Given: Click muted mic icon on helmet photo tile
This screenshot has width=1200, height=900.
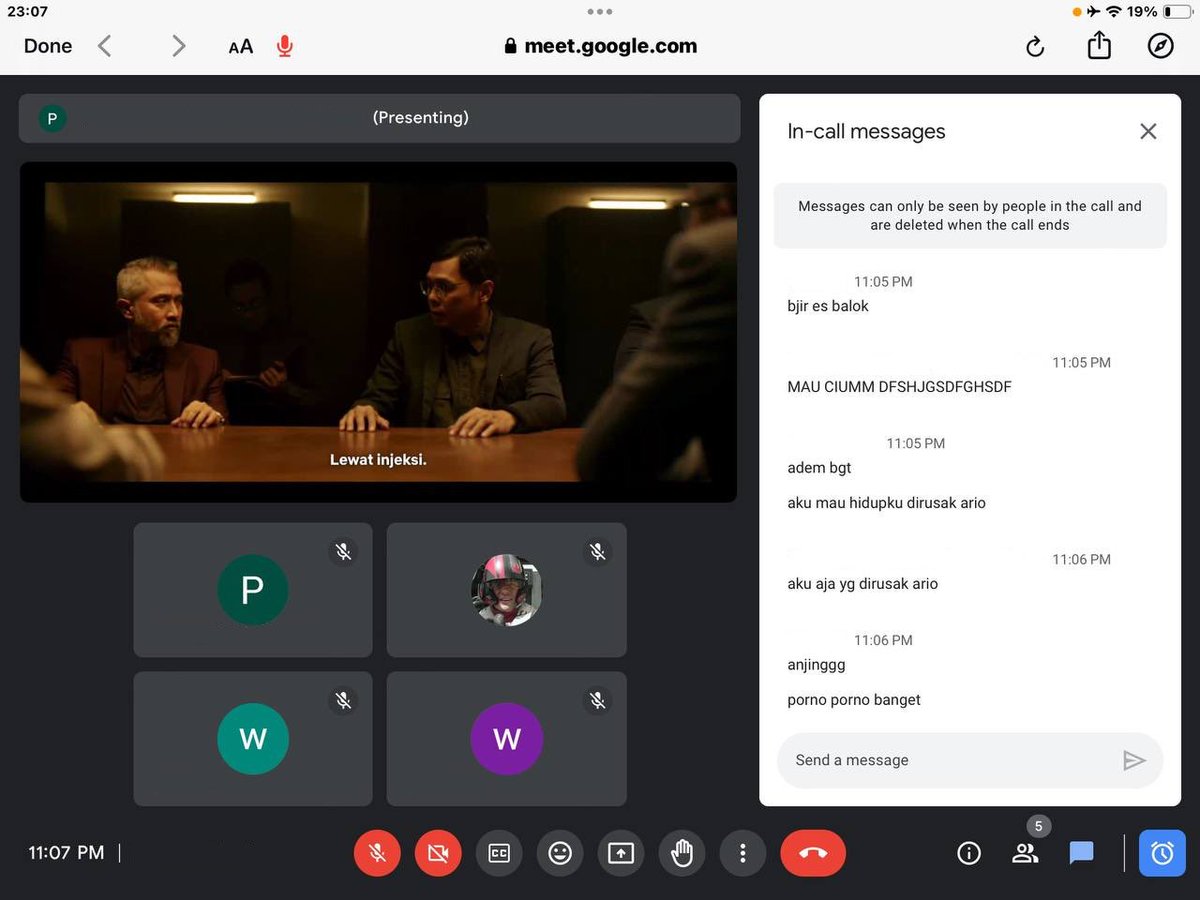Looking at the screenshot, I should coord(598,551).
